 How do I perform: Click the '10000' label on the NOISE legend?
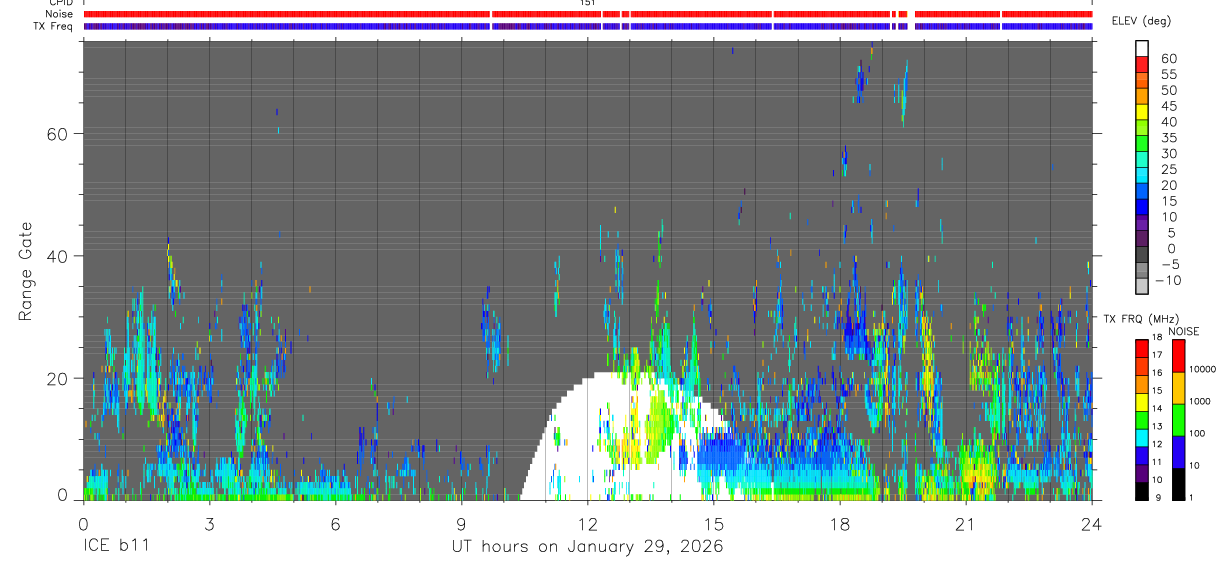[x=1201, y=370]
